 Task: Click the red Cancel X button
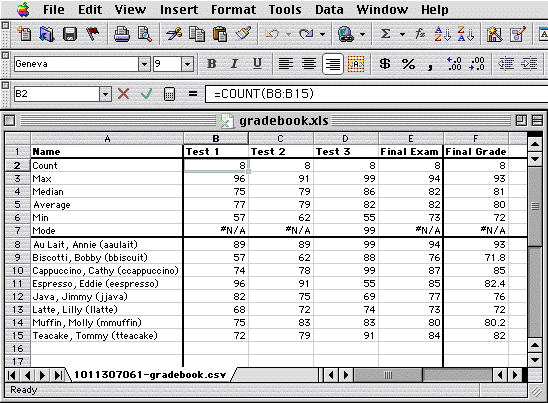click(x=123, y=94)
